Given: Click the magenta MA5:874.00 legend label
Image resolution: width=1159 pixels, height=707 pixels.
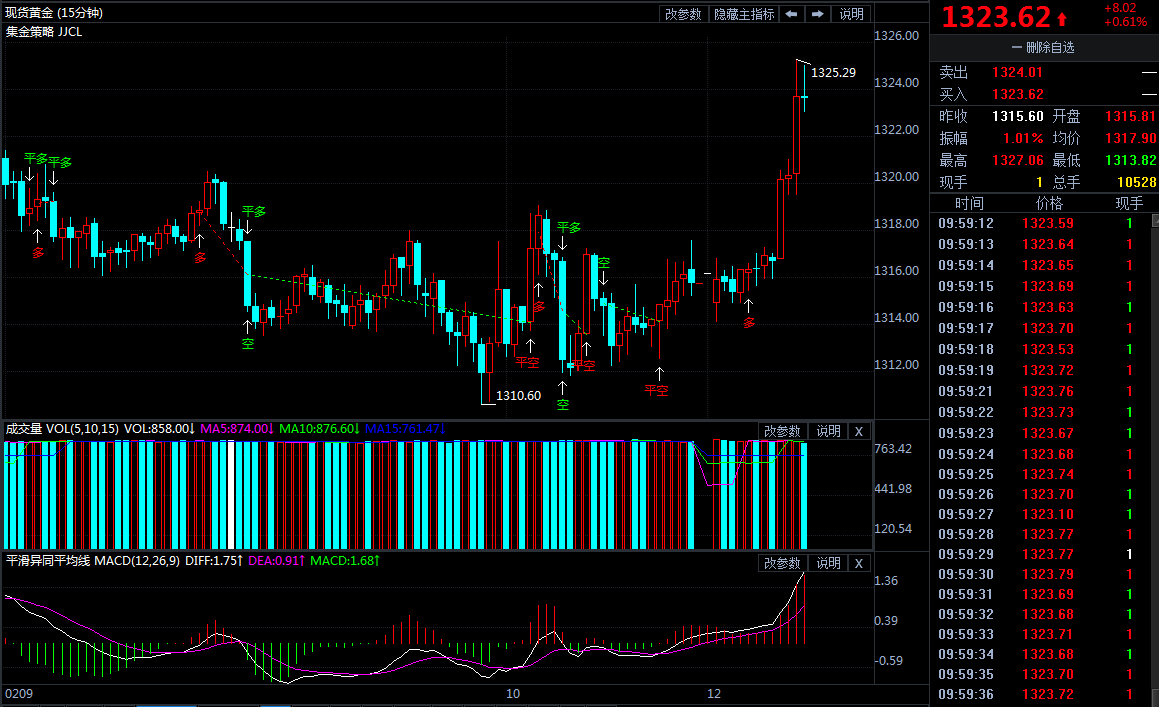Looking at the screenshot, I should (236, 429).
